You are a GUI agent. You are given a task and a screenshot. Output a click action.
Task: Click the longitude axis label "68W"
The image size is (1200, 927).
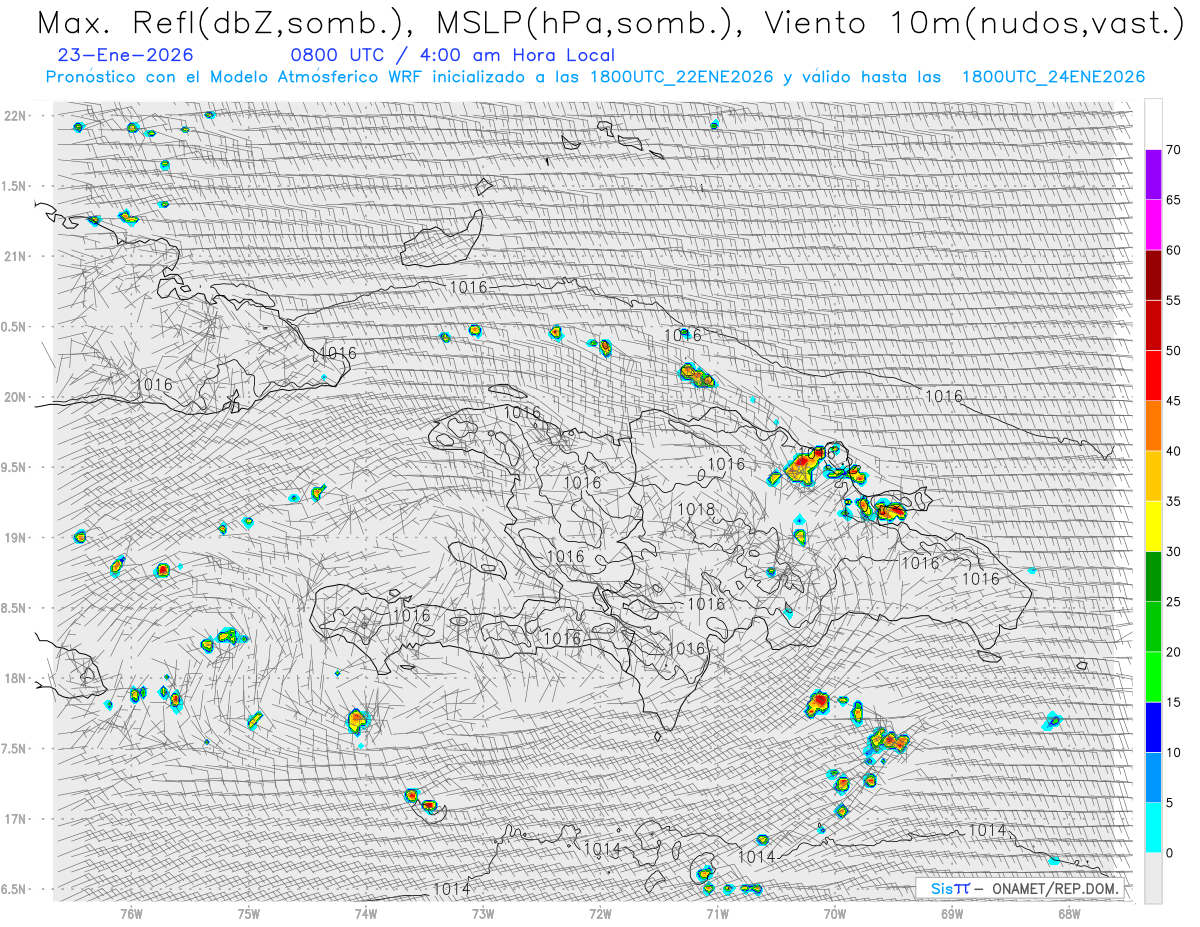click(1069, 914)
